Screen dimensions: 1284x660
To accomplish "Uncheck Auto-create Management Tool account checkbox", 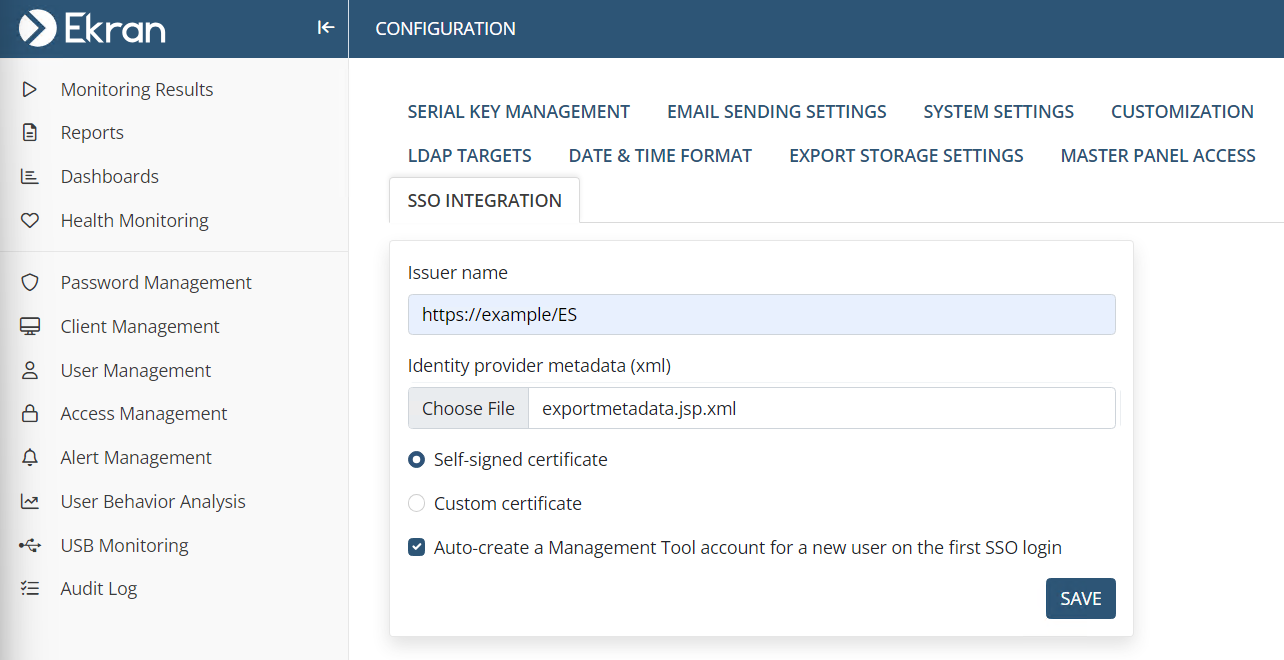I will [x=417, y=548].
